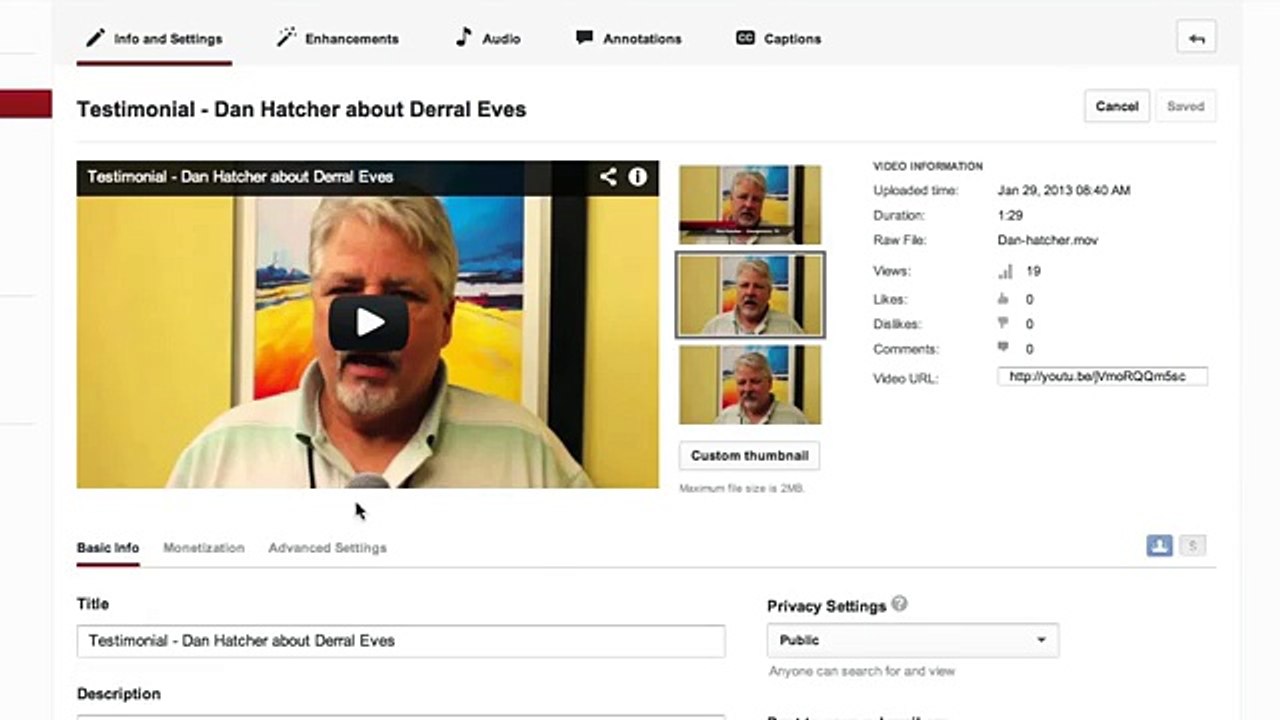Click the video title in the player overlay
The height and width of the screenshot is (720, 1280).
(240, 177)
